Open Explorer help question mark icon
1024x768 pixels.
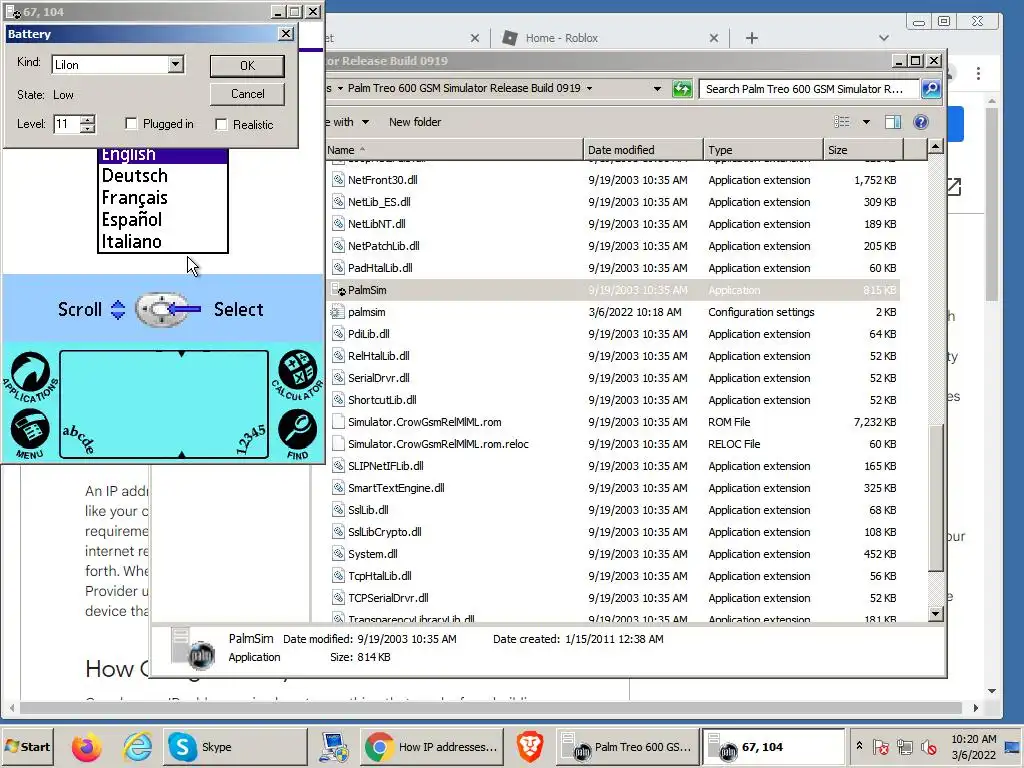[921, 122]
